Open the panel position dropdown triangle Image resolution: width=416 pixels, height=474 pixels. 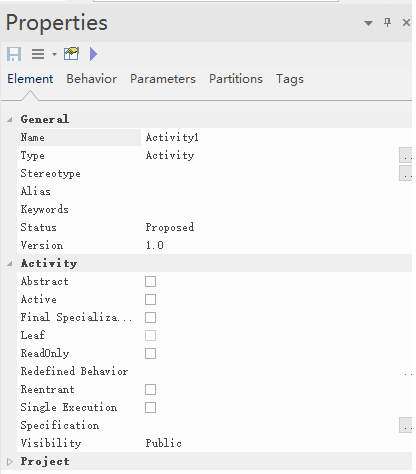click(368, 23)
